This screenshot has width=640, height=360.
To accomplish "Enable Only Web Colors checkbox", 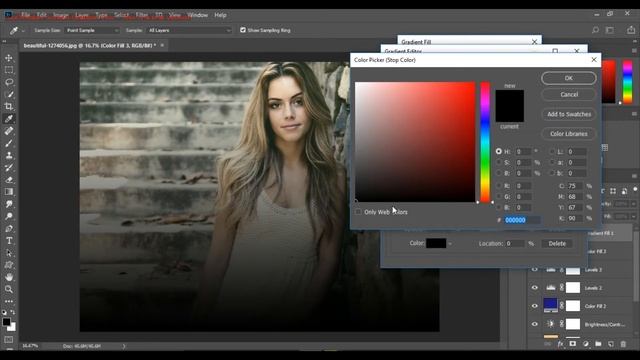I will click(358, 212).
